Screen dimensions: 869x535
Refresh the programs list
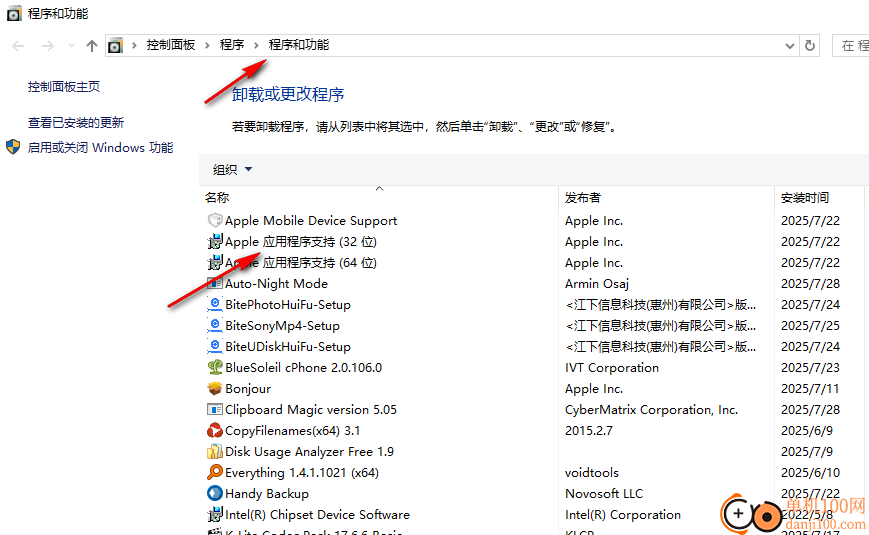[x=810, y=45]
